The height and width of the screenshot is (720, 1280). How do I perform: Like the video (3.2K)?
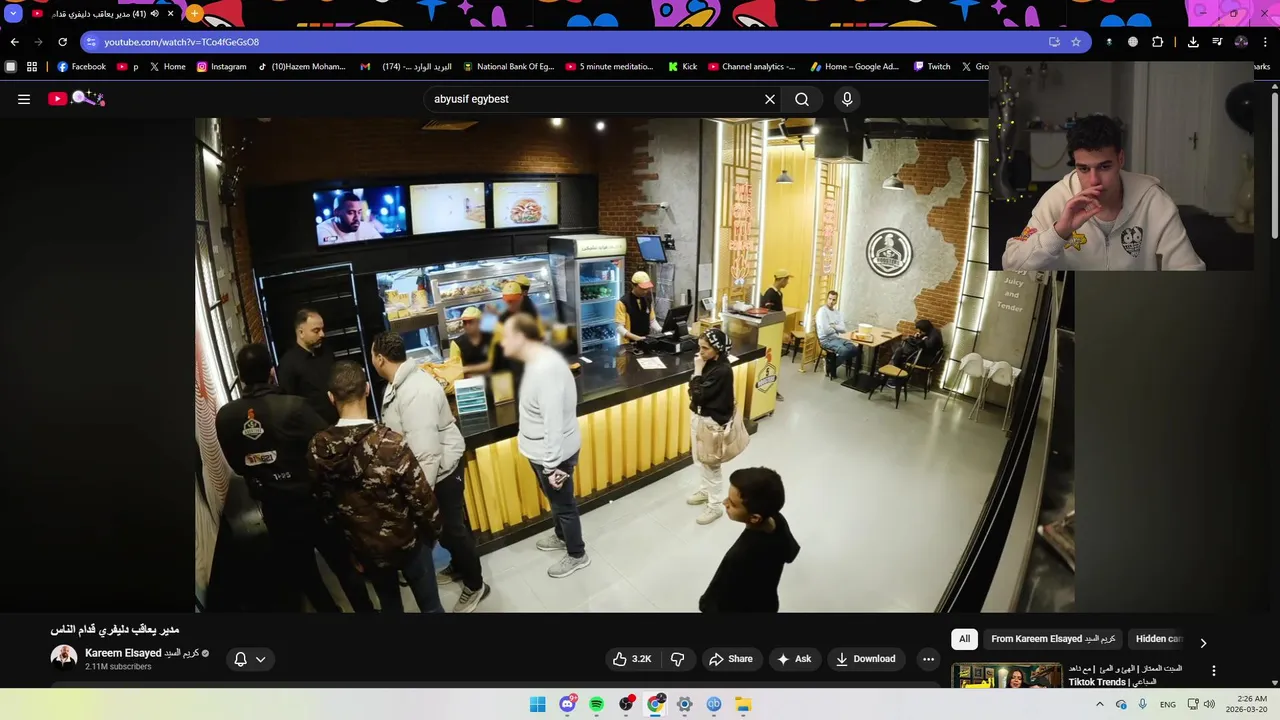[x=631, y=659]
